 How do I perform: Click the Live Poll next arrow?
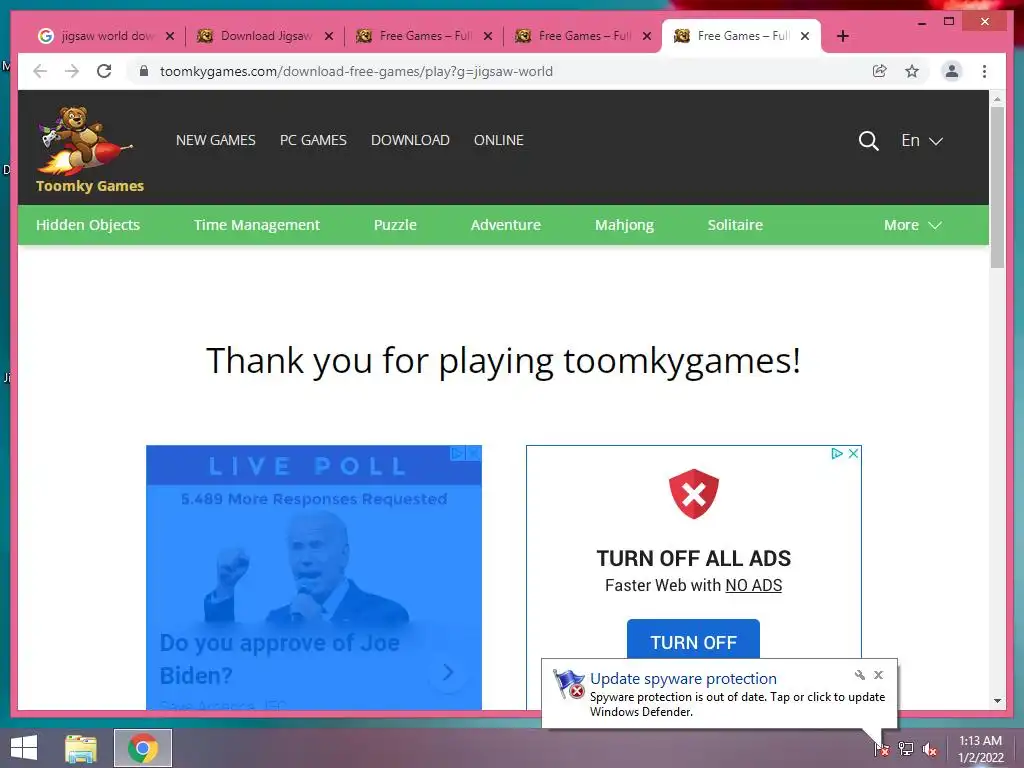448,672
